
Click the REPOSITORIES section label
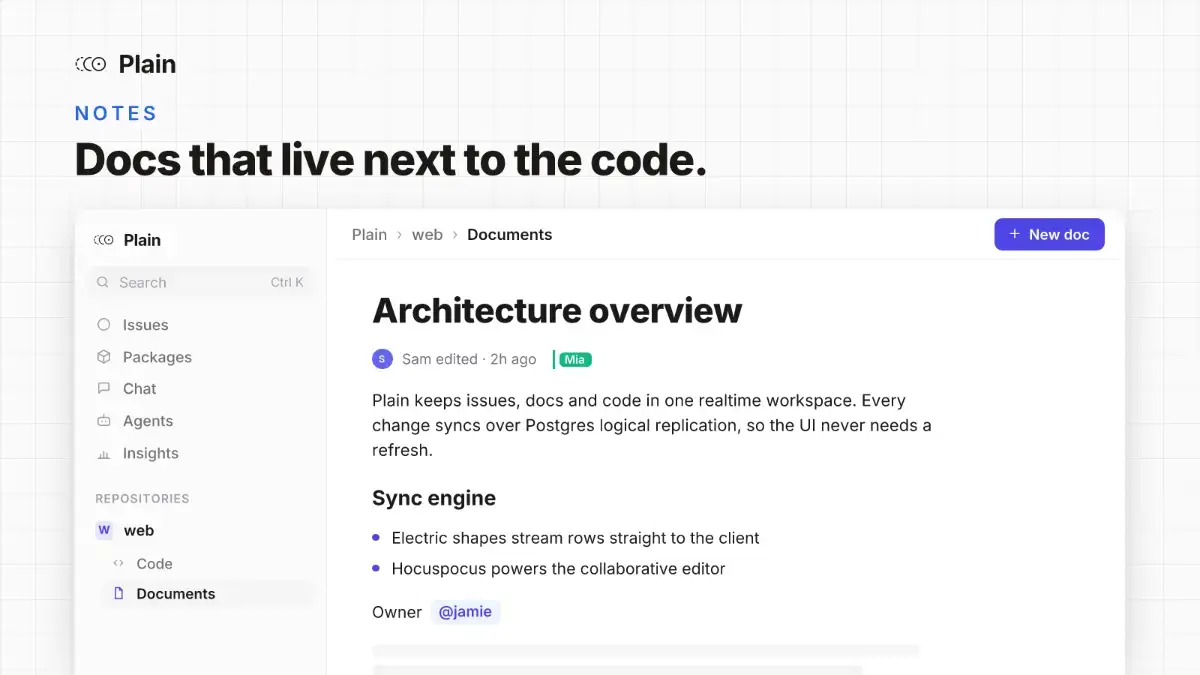click(x=142, y=498)
